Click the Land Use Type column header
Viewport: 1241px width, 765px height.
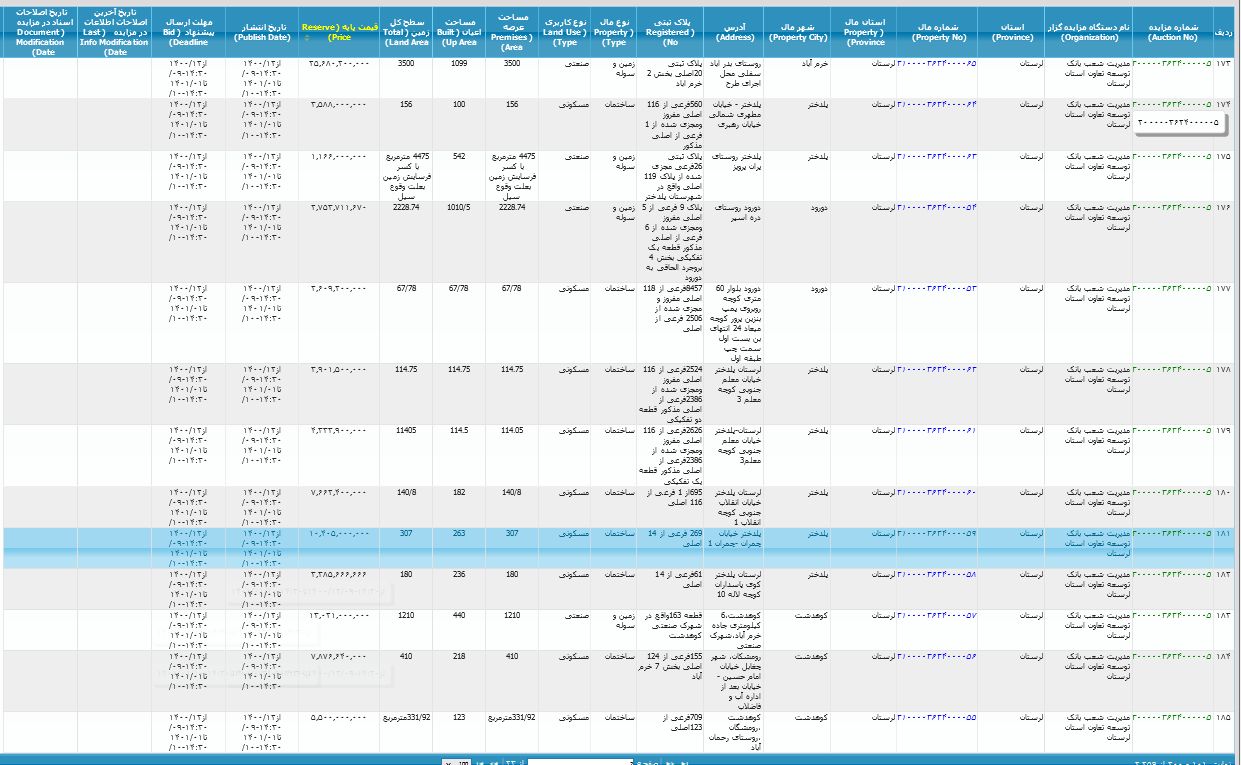(x=565, y=31)
